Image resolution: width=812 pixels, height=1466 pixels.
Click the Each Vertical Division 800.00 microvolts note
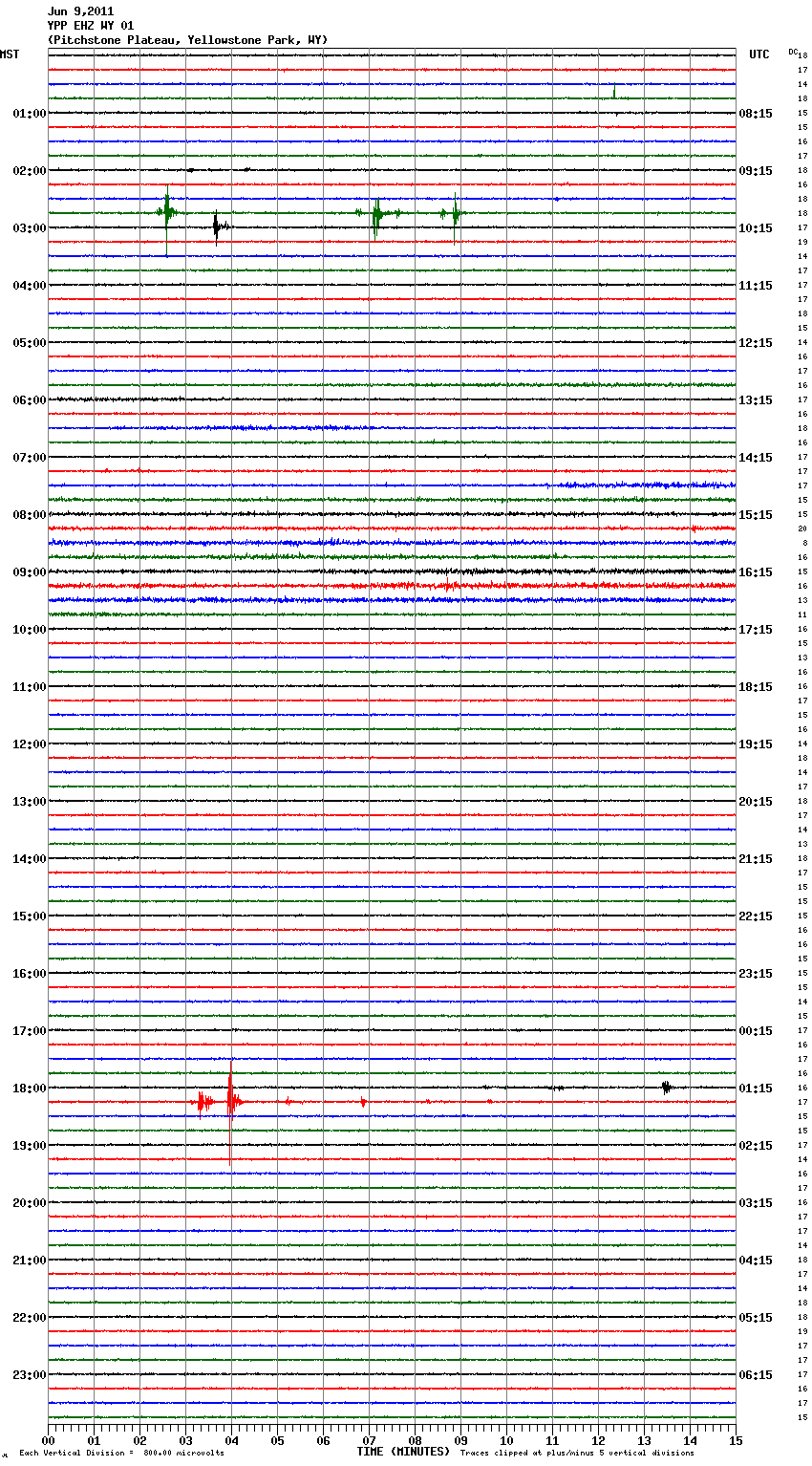(x=121, y=1454)
